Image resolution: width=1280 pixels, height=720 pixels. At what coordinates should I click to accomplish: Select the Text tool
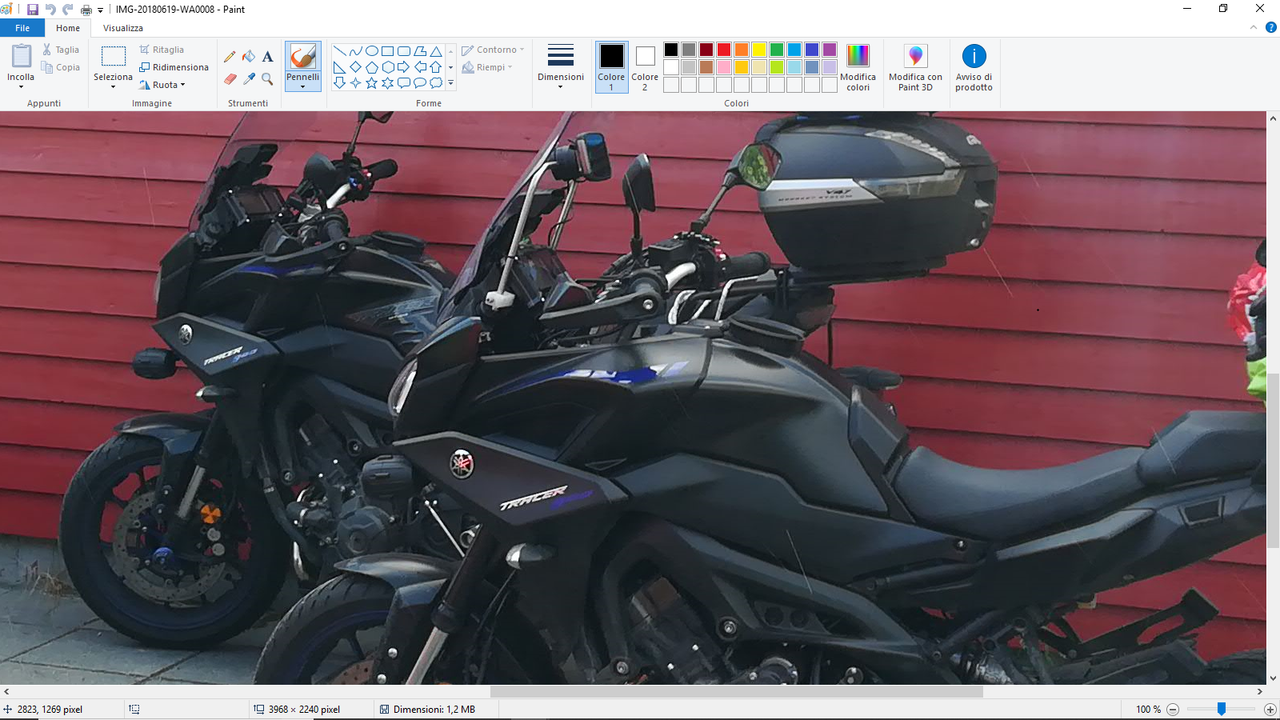[x=267, y=57]
